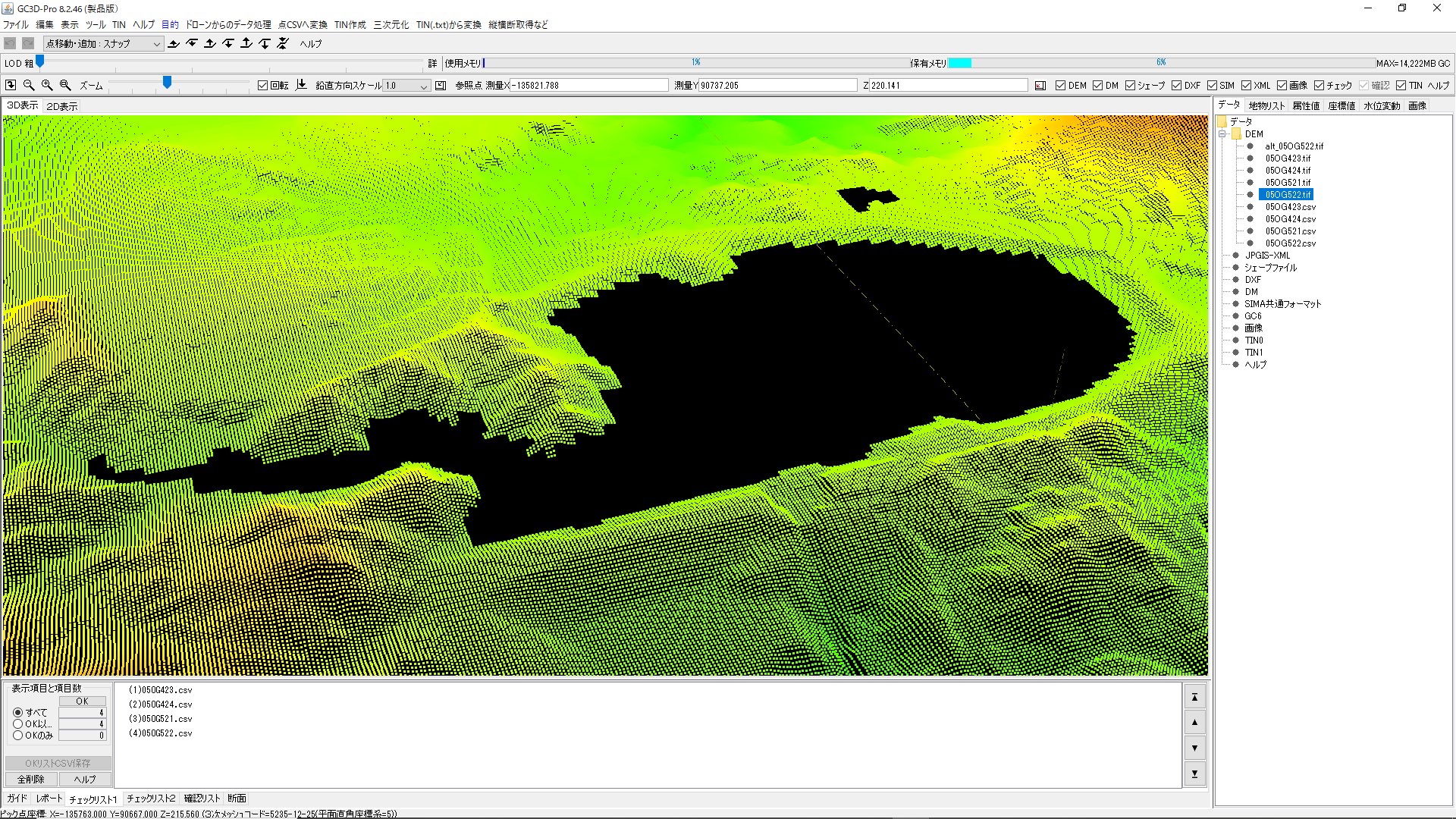Disable the TIN display checkbox
Viewport: 1456px width, 819px height.
(x=1401, y=86)
